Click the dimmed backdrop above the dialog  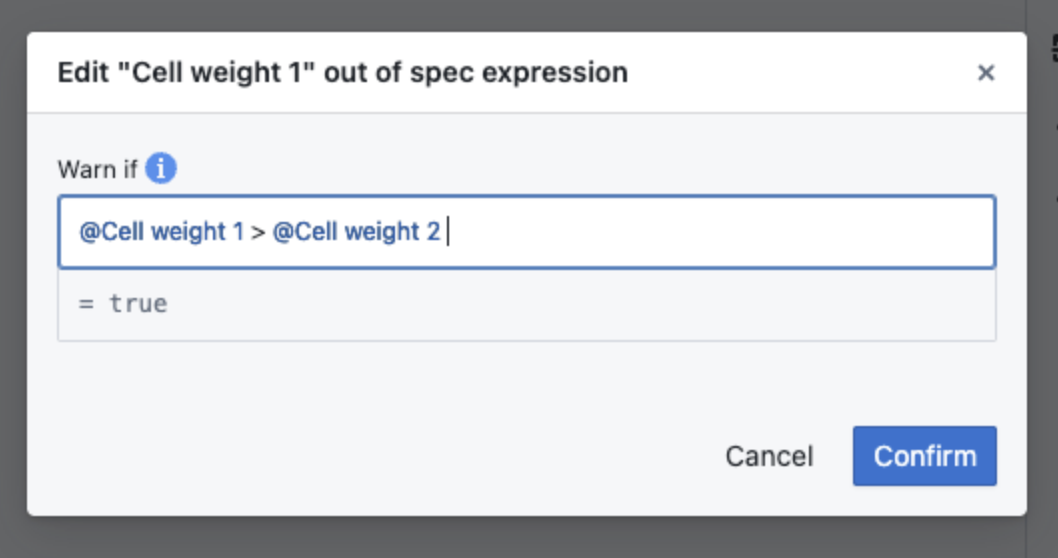click(526, 15)
